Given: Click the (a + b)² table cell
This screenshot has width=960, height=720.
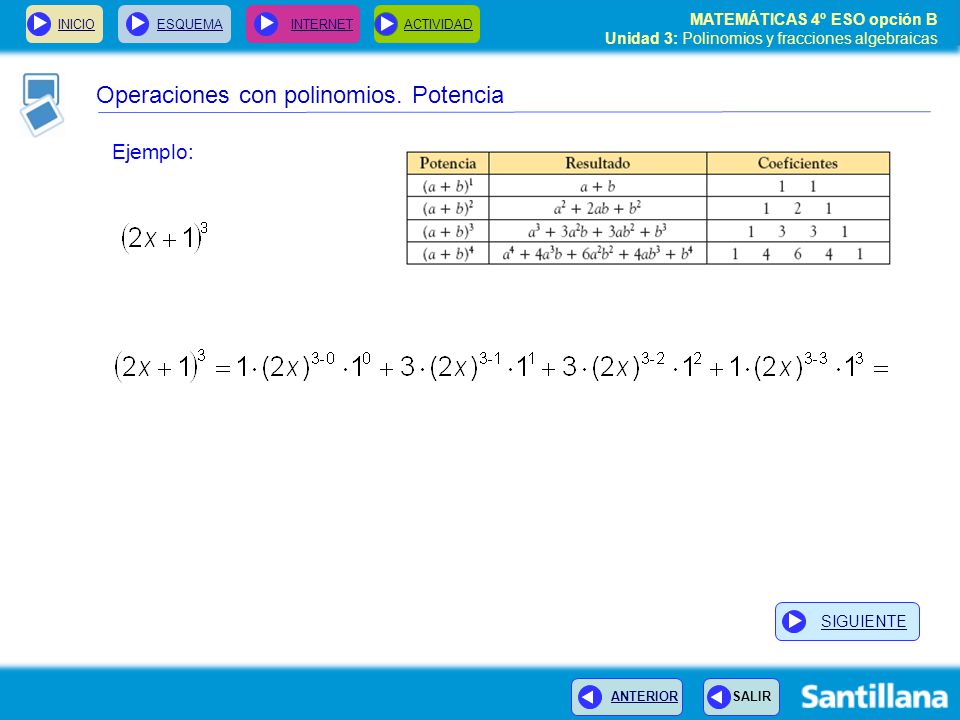Looking at the screenshot, I should (448, 208).
